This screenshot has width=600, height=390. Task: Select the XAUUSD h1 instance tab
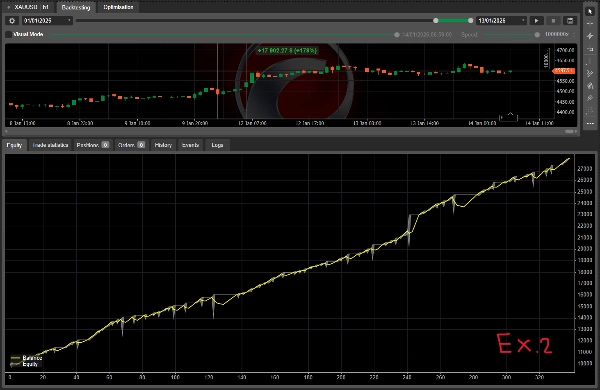point(28,7)
